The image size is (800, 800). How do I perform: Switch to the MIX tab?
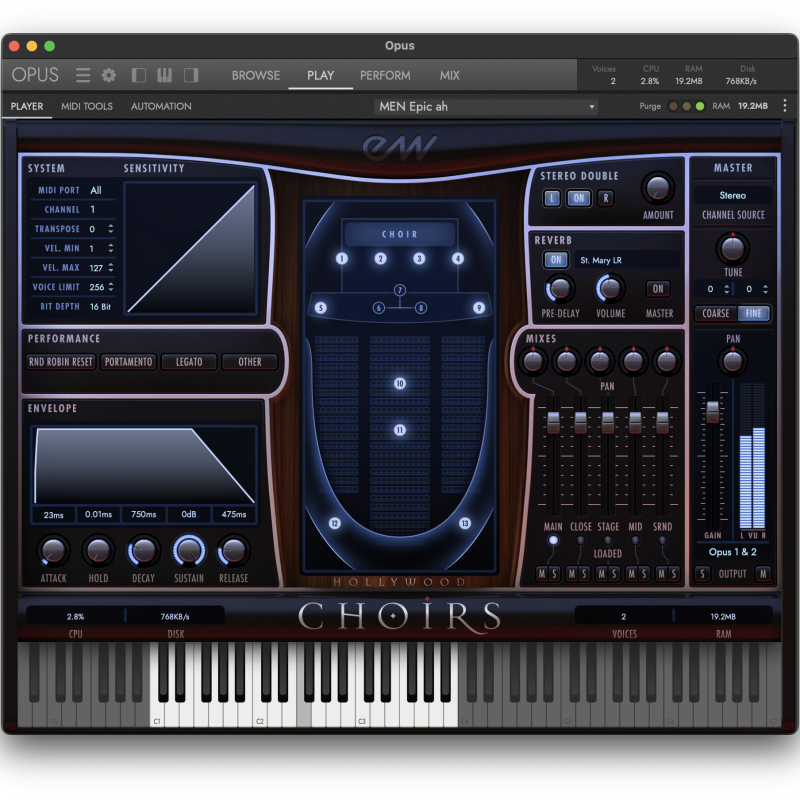click(449, 76)
